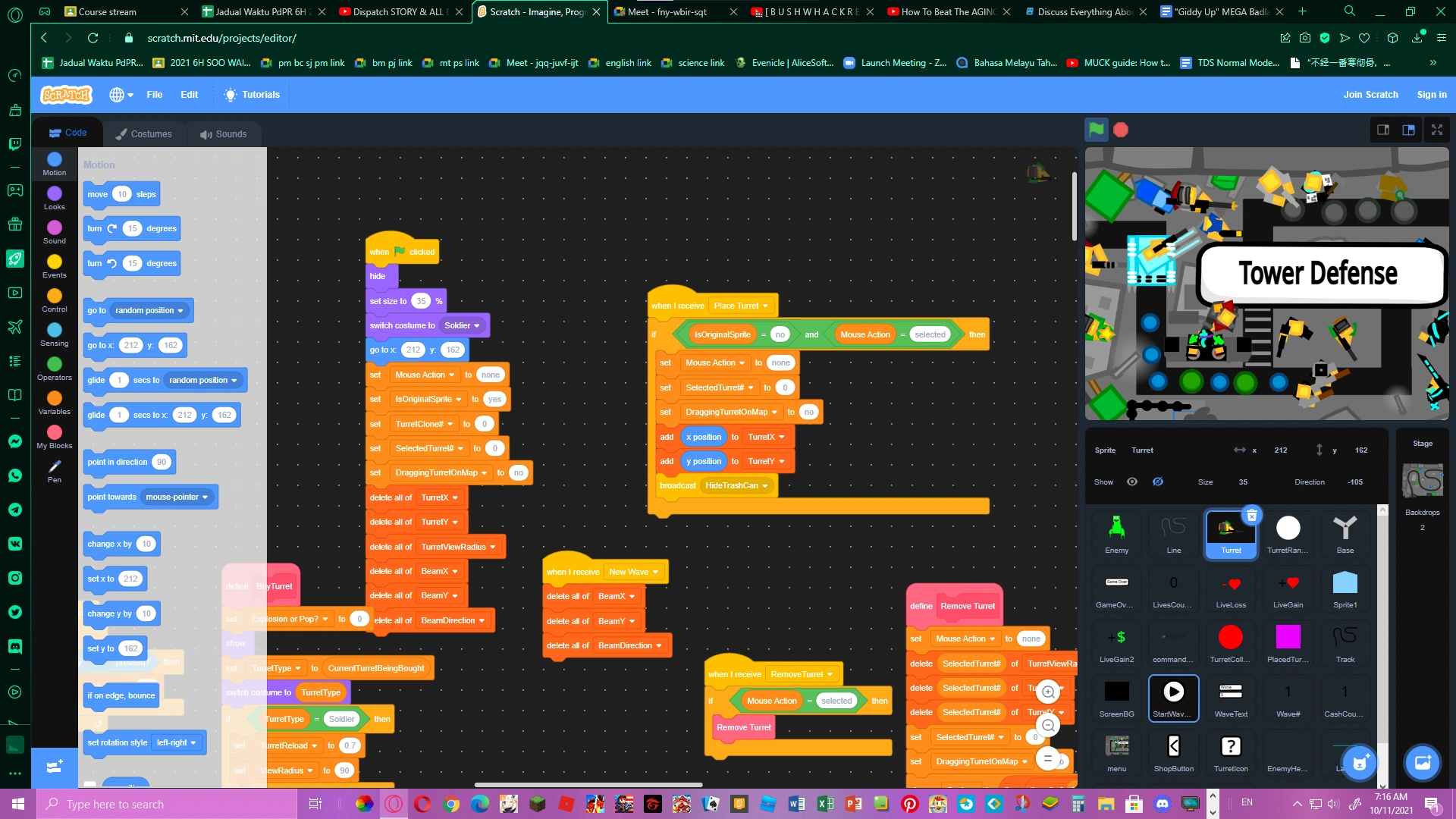Enter full screen stage mode
The width and height of the screenshot is (1456, 819).
click(x=1436, y=130)
